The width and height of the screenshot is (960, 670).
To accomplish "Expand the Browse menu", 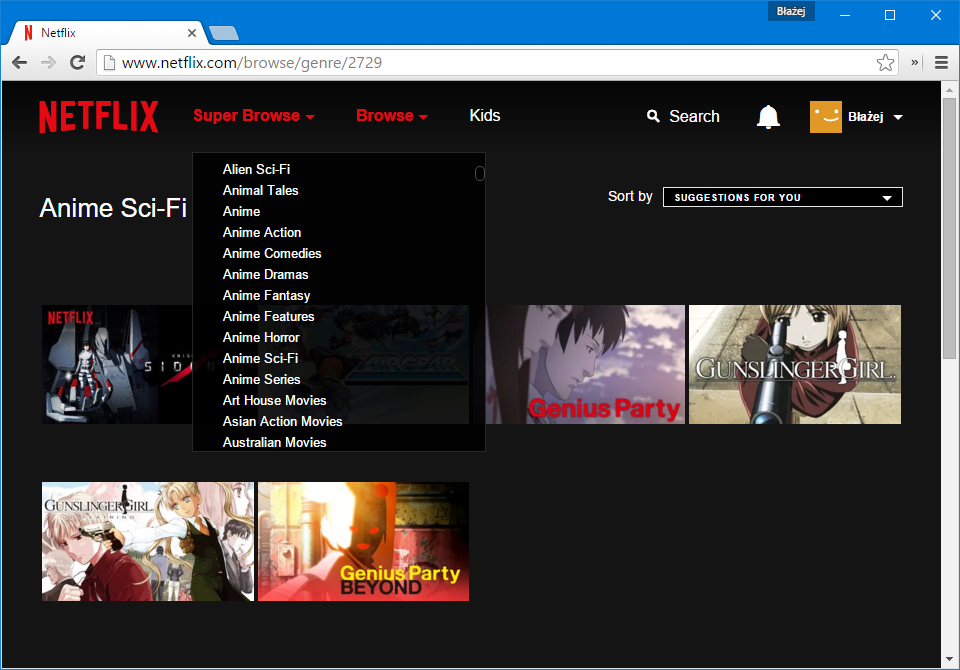I will [391, 116].
